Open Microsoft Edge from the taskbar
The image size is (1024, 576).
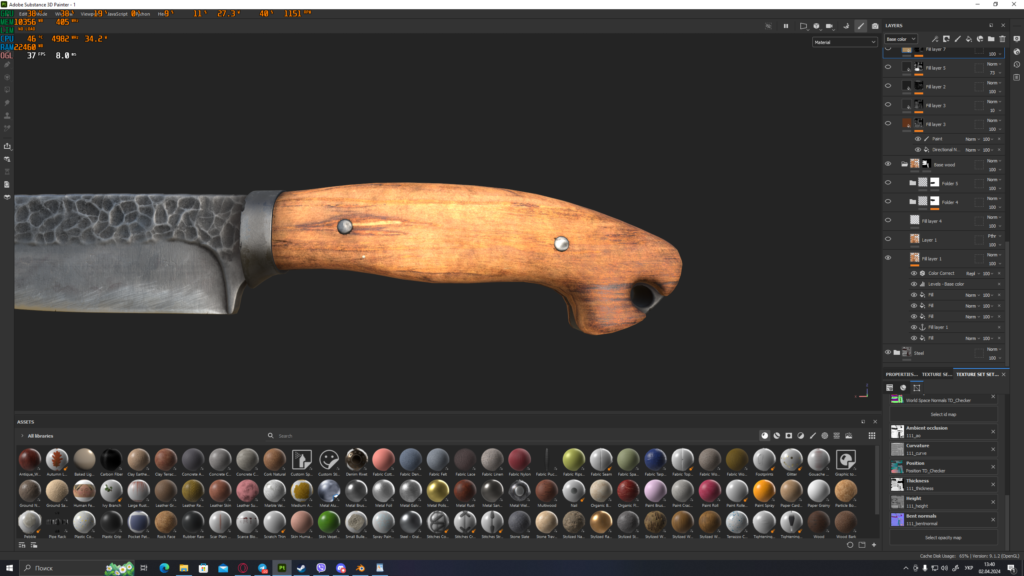point(164,568)
